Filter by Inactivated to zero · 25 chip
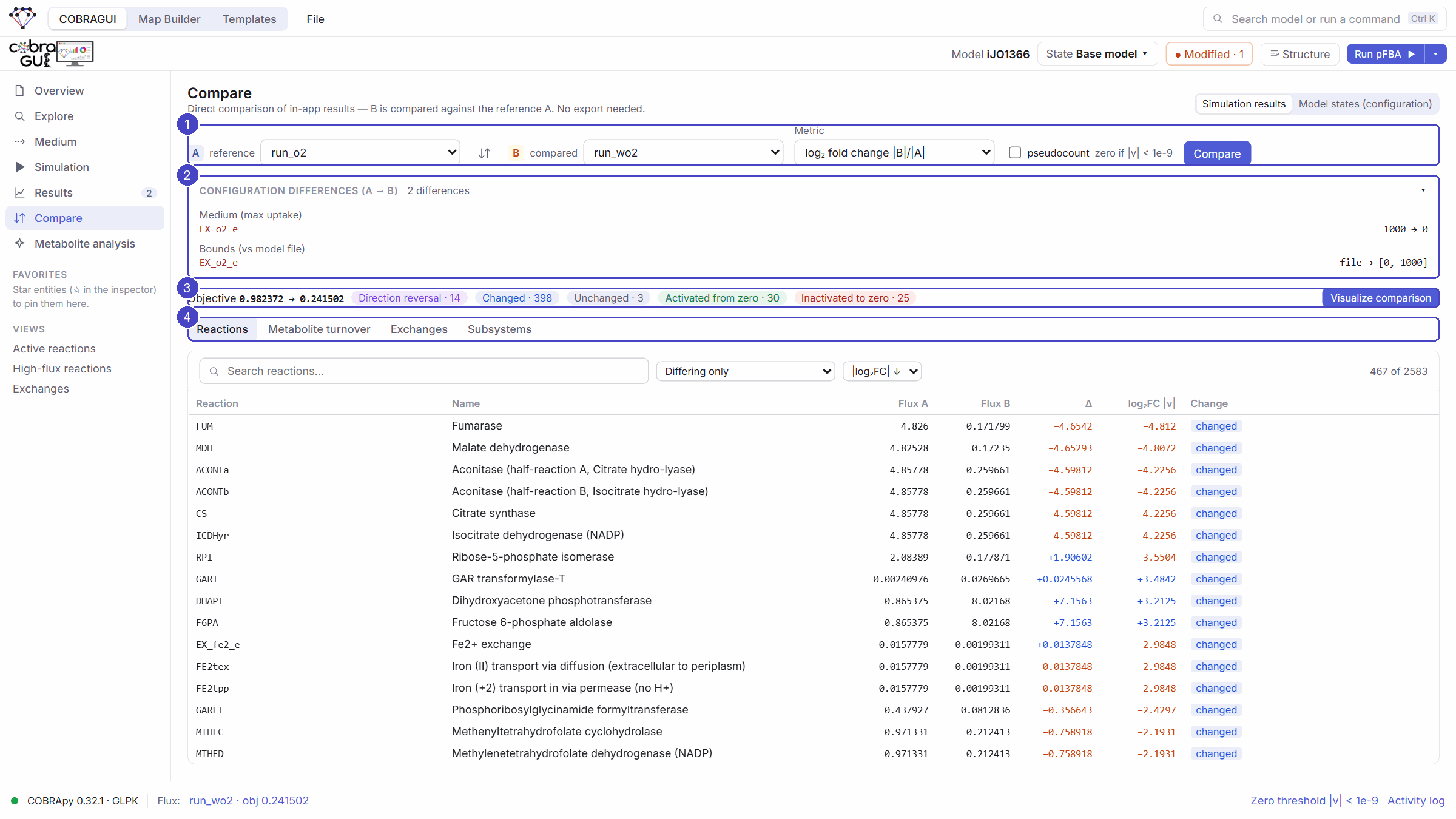The width and height of the screenshot is (1456, 819). coord(855,298)
